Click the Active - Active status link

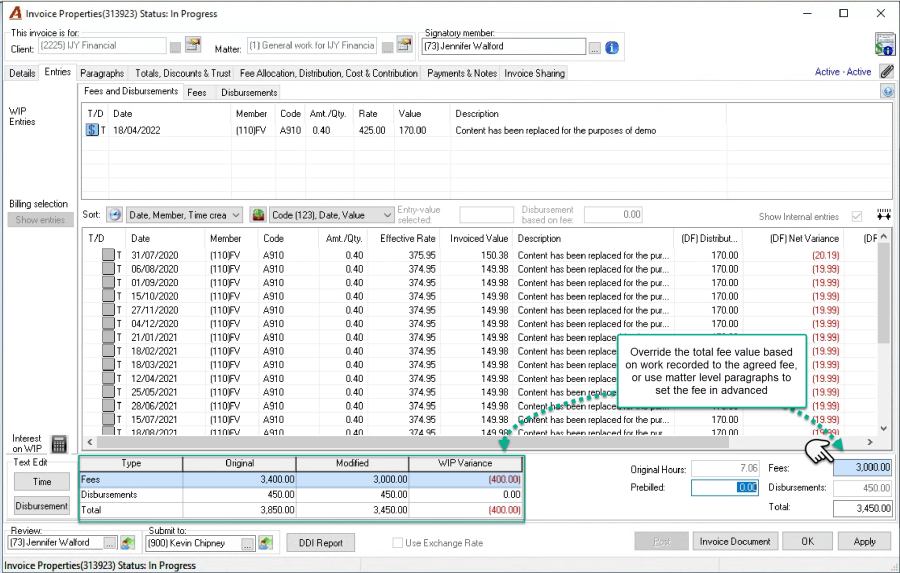pyautogui.click(x=843, y=72)
